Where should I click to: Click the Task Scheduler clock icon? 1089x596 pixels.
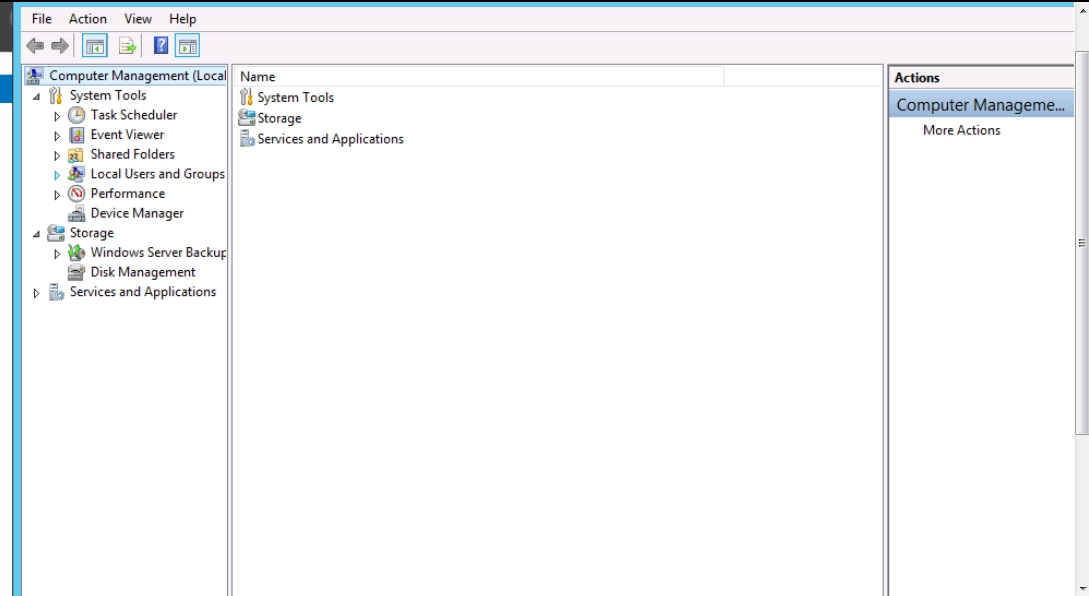76,115
